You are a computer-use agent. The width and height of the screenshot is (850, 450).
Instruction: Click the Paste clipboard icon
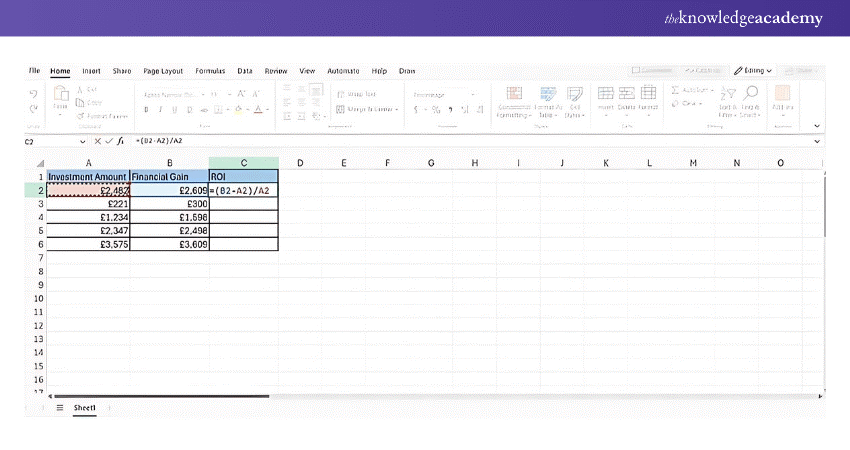pyautogui.click(x=60, y=98)
